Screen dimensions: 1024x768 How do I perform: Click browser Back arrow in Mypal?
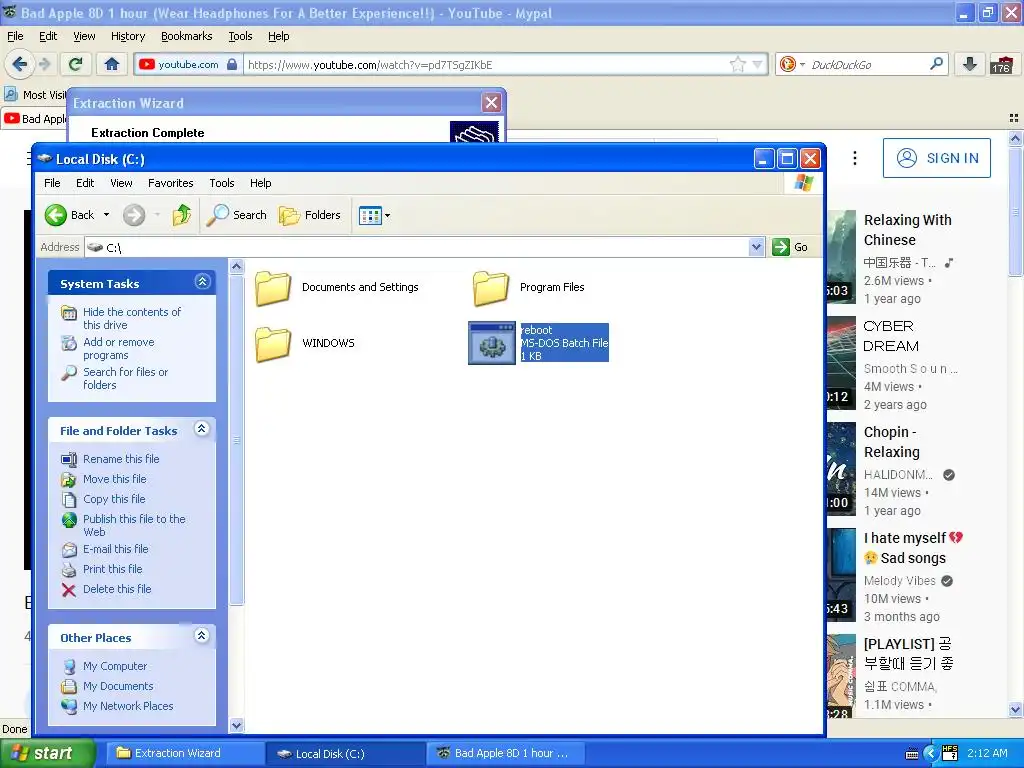coord(19,64)
